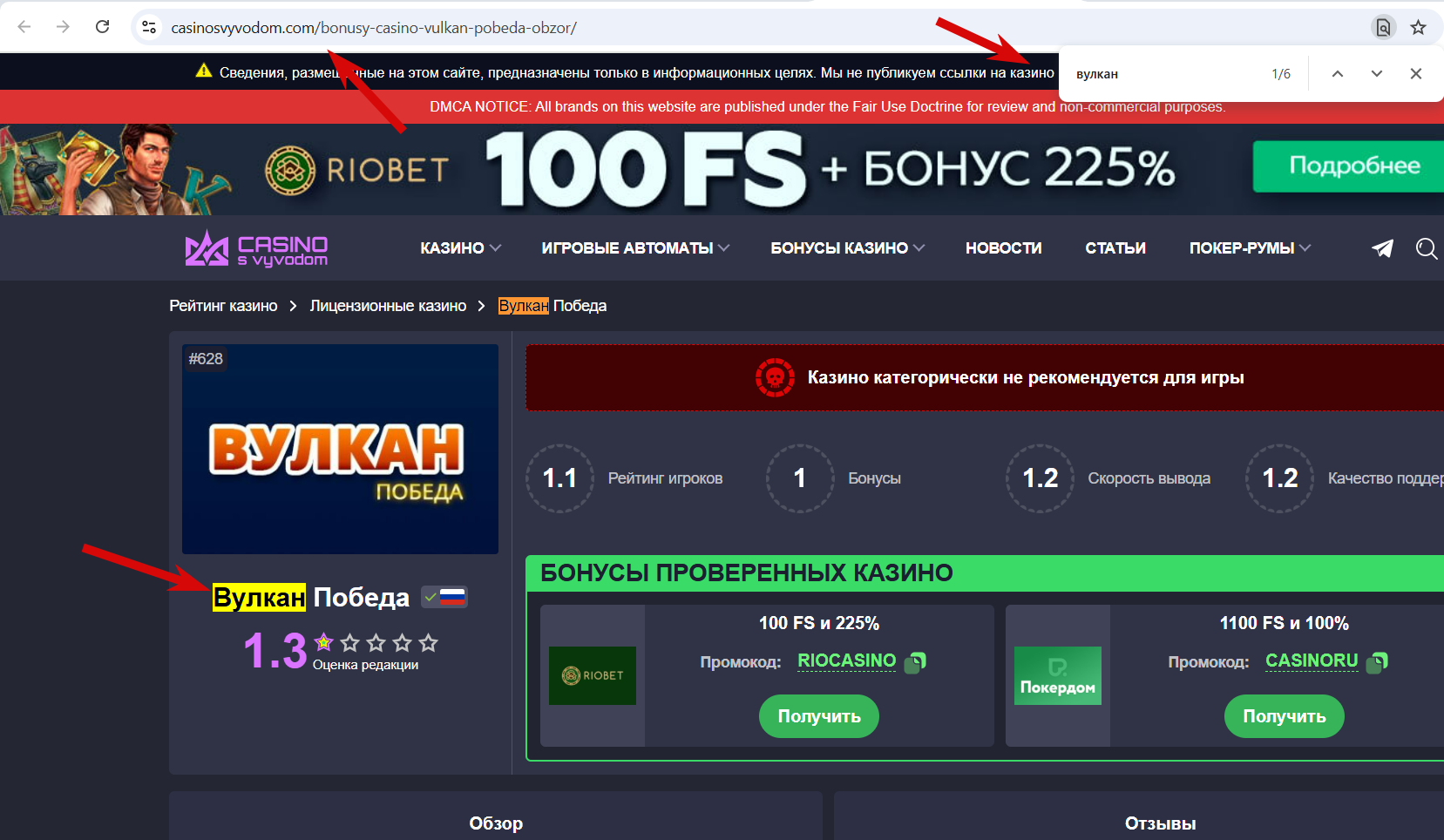Click БОНУСЫ ПРОВЕРЕННЫХ КАЗИНО header
This screenshot has height=840, width=1444.
click(747, 572)
